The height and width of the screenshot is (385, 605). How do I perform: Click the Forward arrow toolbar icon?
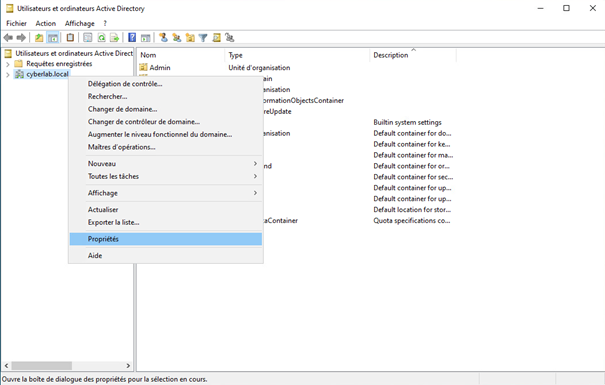pos(21,38)
